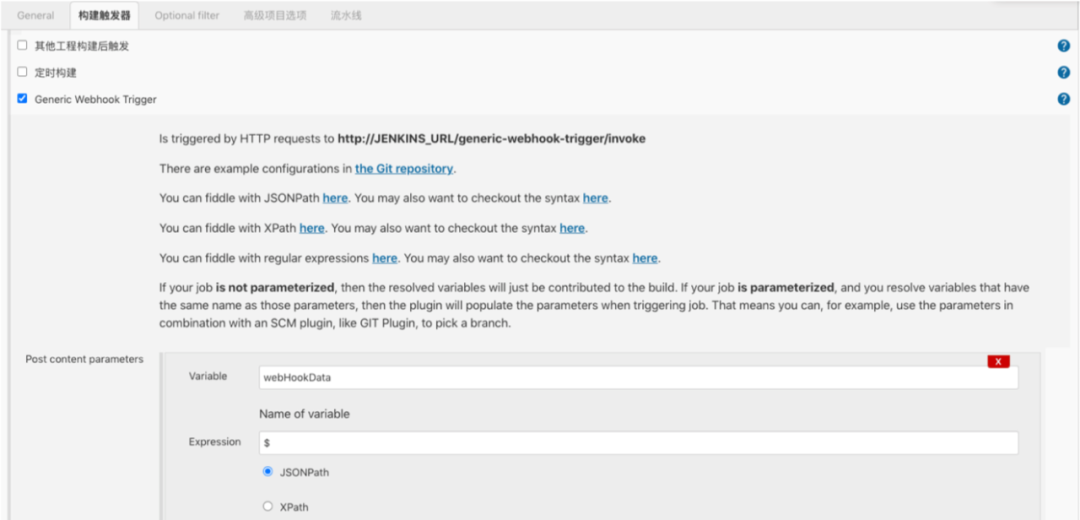This screenshot has height=520, width=1080.
Task: Open help icon for Generic Webhook Trigger
Action: tap(1063, 99)
